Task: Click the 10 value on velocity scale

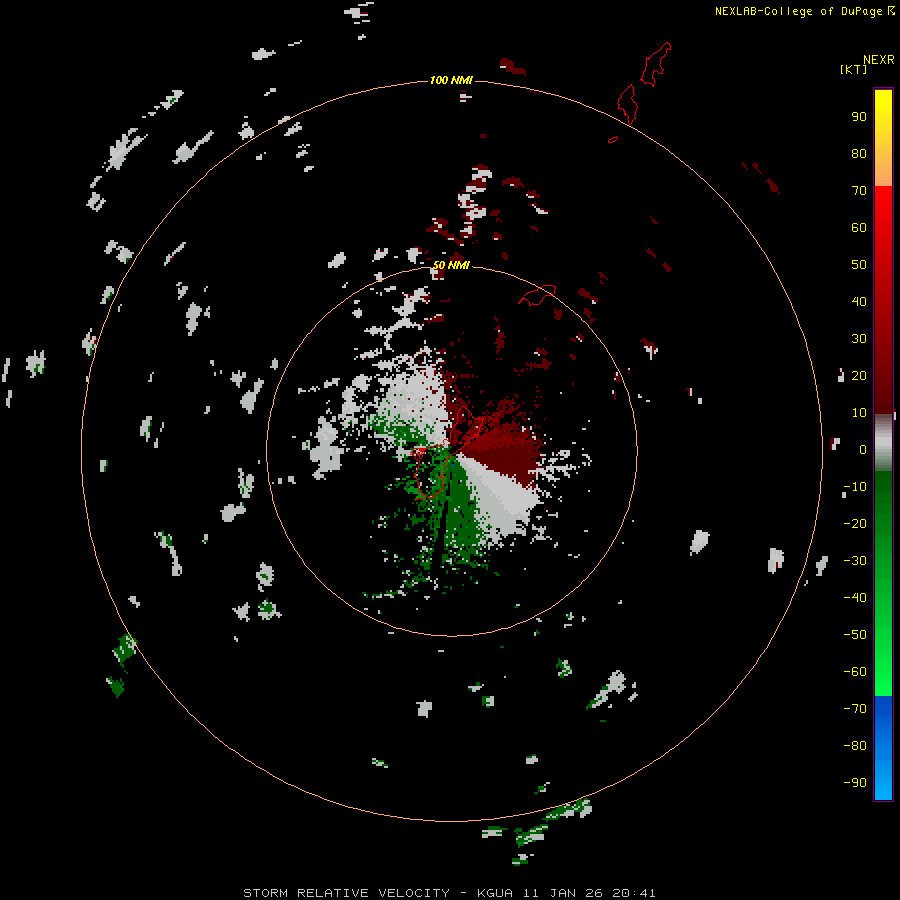Action: pos(859,413)
